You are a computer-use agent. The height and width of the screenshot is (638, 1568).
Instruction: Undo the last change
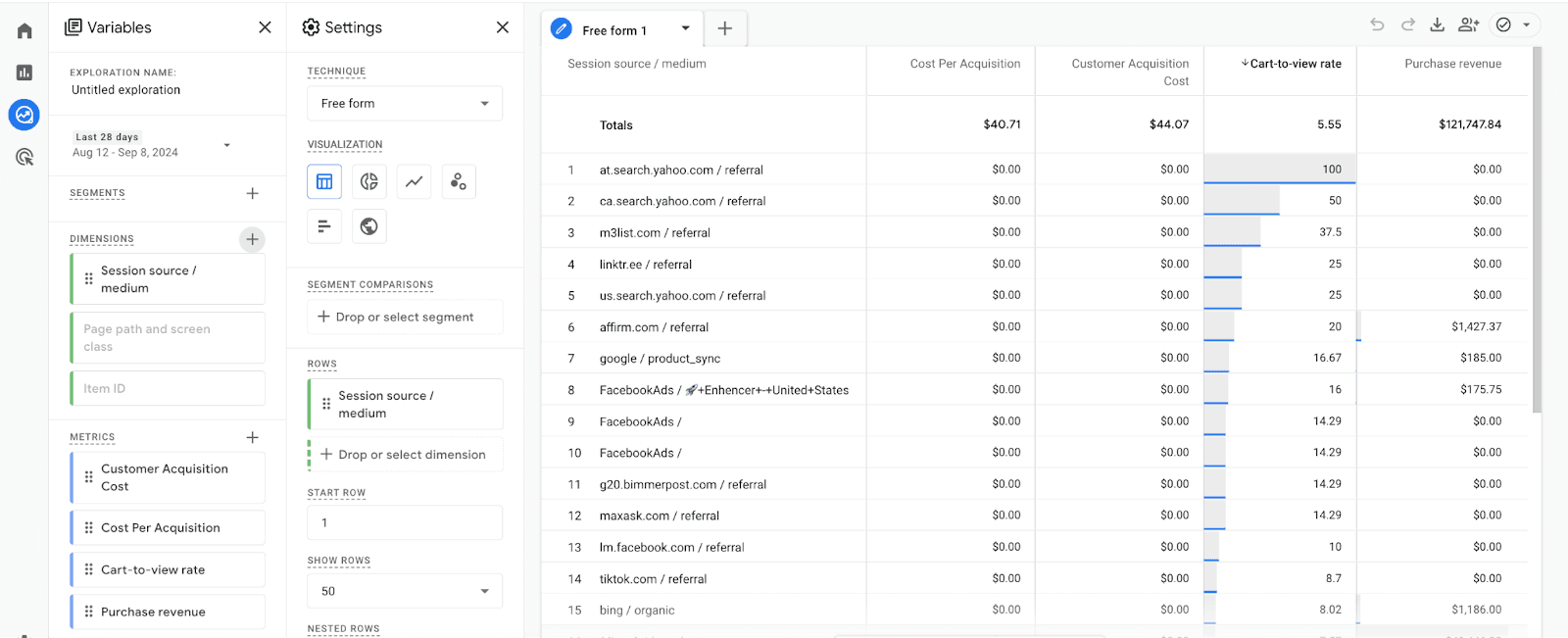pos(1377,25)
